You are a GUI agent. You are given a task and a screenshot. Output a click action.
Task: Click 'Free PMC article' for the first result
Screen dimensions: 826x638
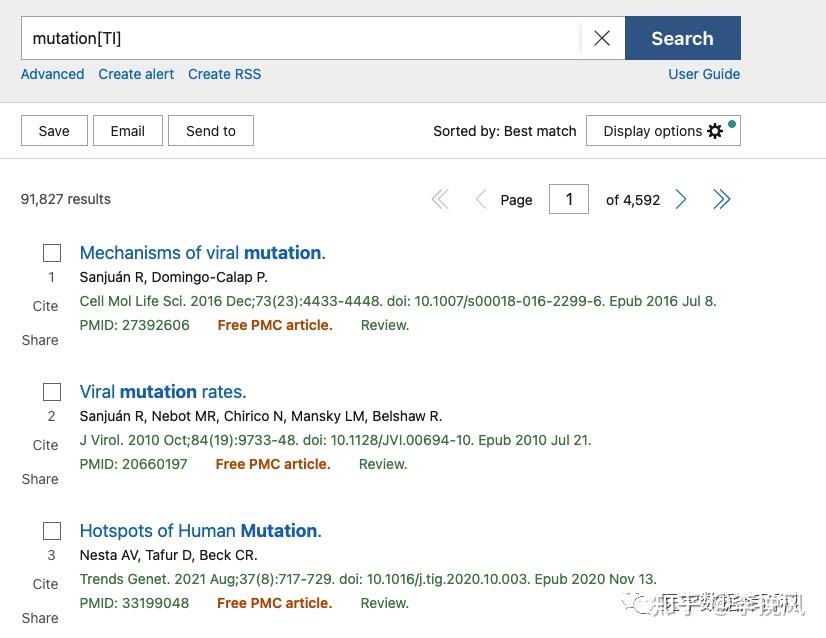point(274,324)
